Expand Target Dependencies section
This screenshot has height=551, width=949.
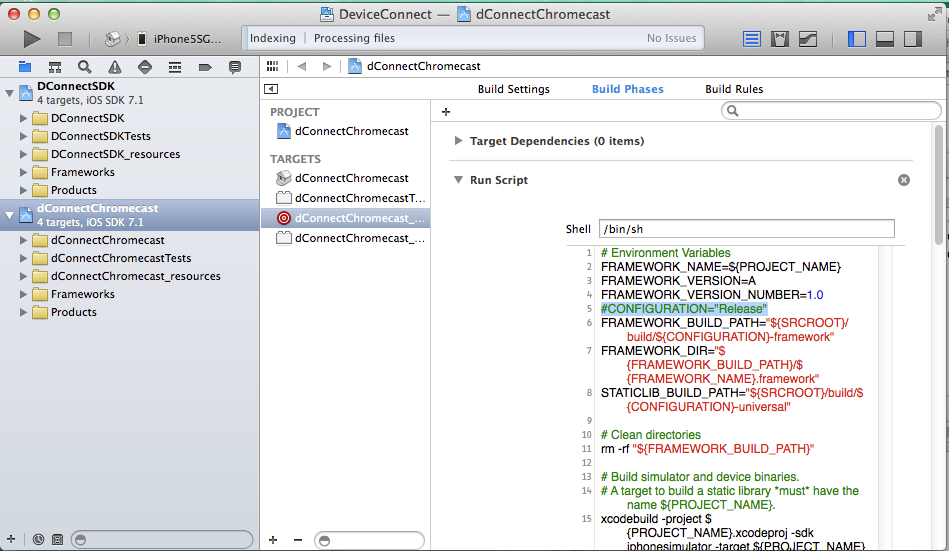coord(458,141)
